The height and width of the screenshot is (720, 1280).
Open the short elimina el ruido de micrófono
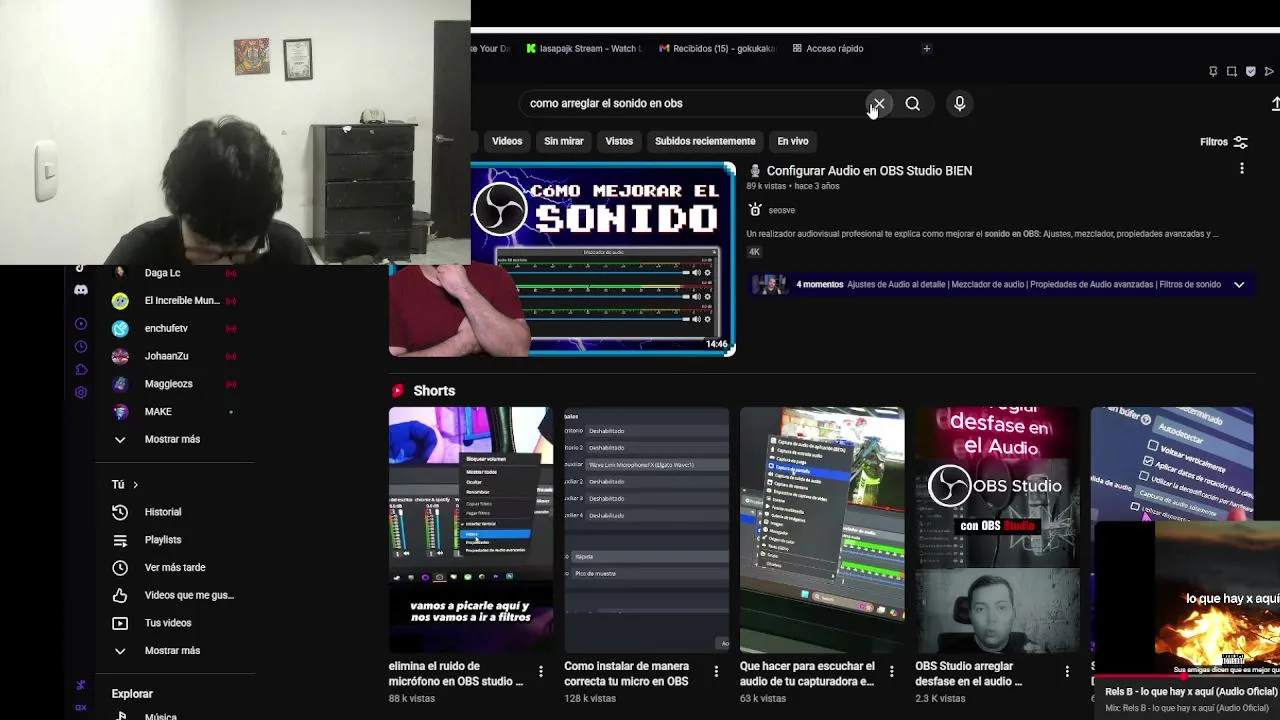[x=470, y=530]
